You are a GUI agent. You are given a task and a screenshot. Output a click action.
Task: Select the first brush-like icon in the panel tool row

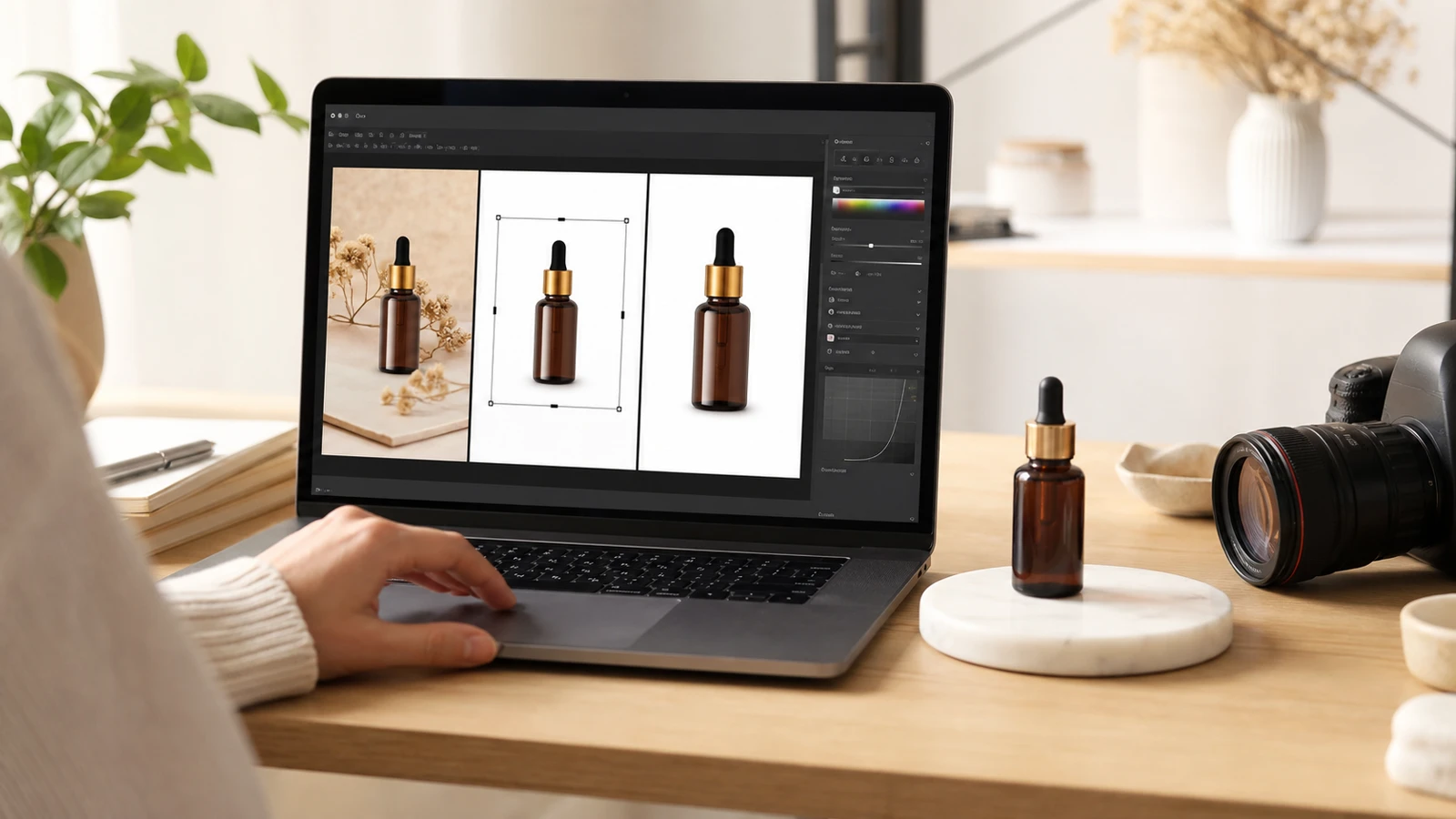[844, 159]
